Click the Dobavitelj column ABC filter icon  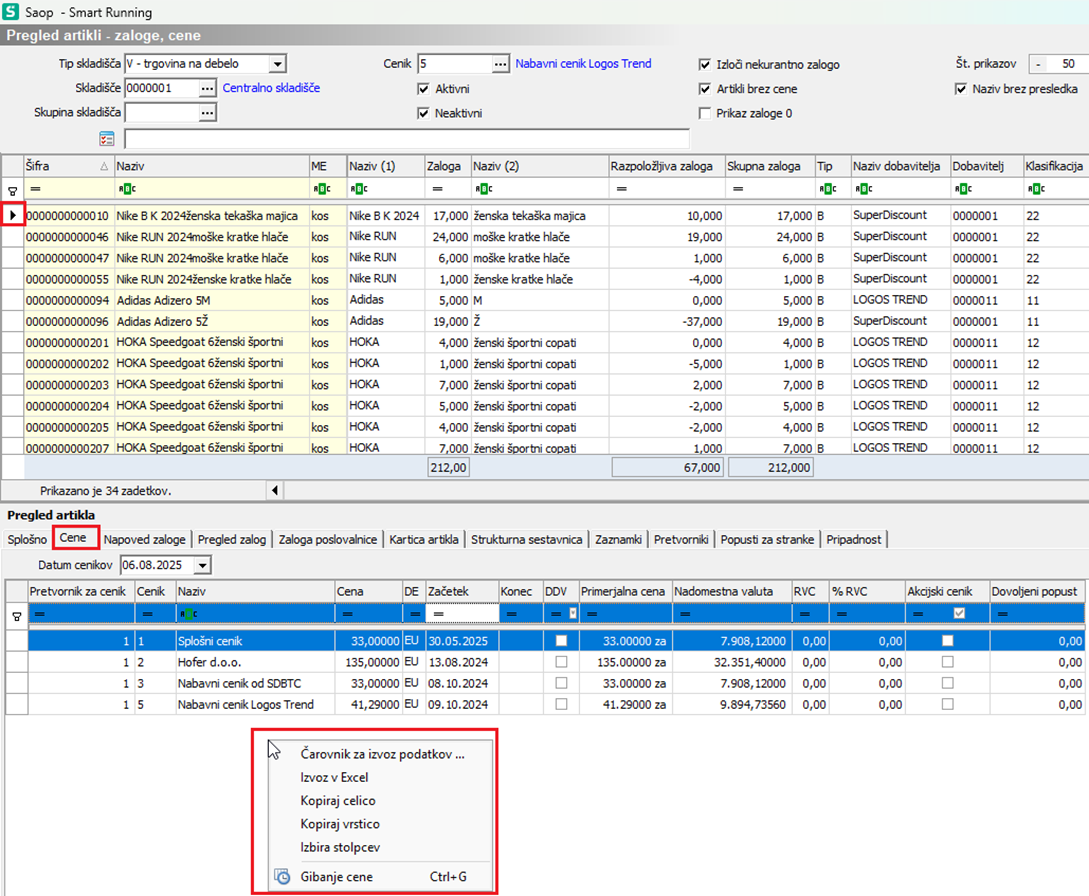963,188
